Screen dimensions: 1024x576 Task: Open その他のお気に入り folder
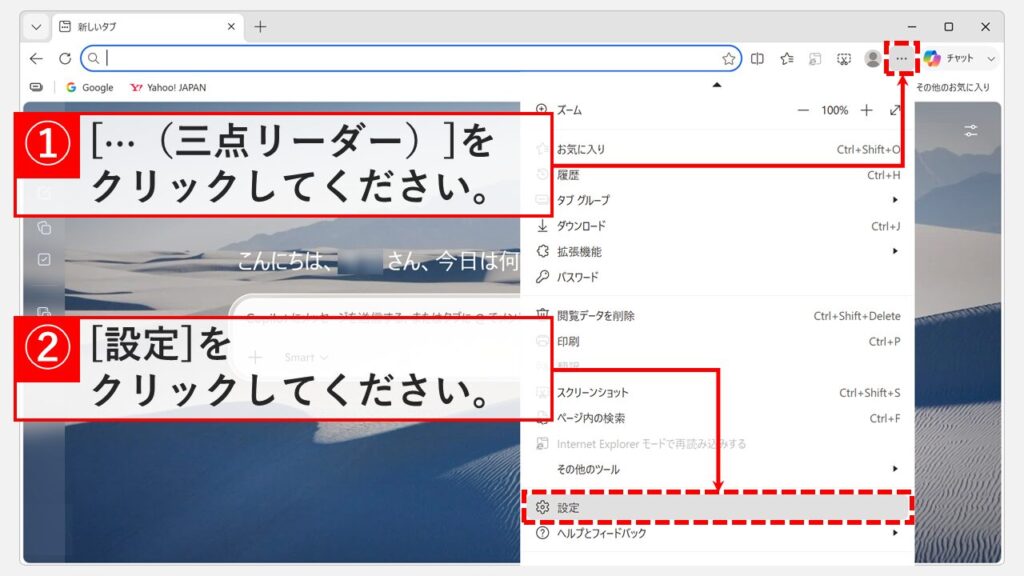point(953,88)
